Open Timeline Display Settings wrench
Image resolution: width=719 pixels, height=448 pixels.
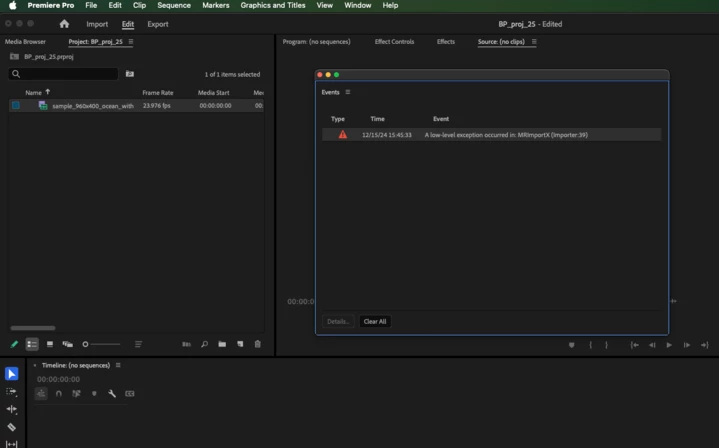click(112, 393)
